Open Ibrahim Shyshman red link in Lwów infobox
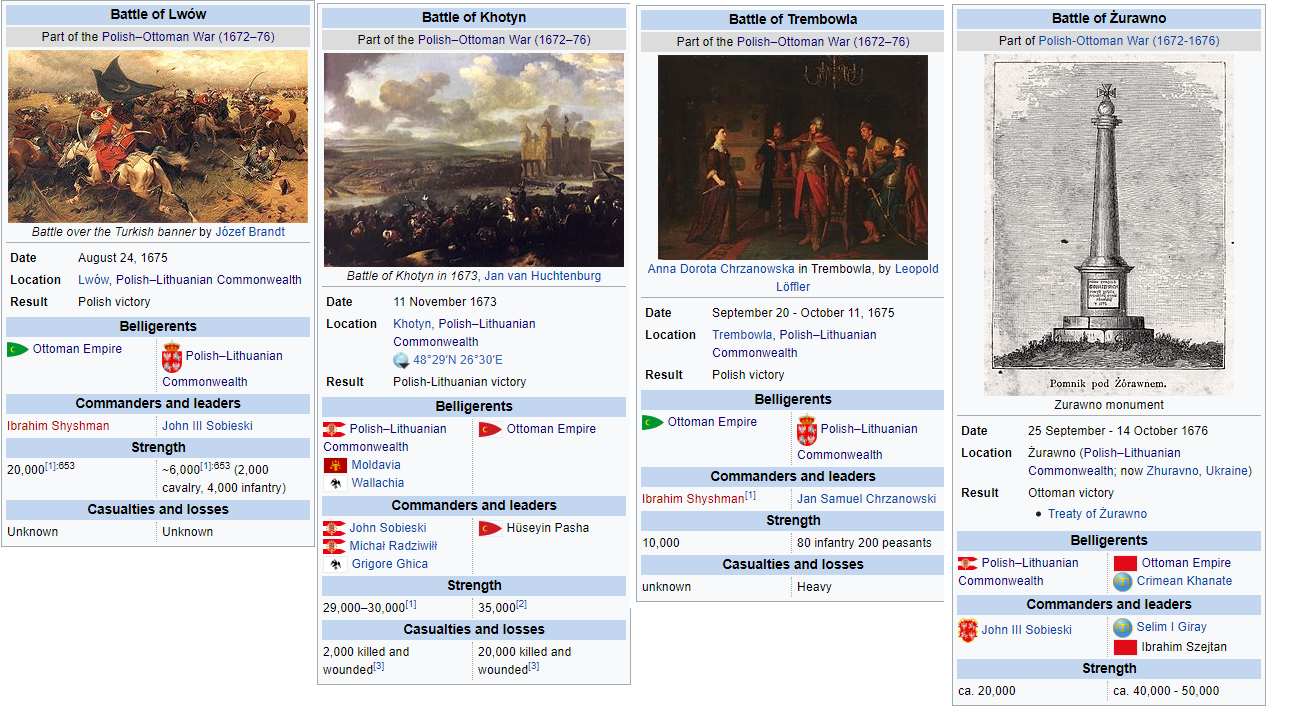Image resolution: width=1293 pixels, height=721 pixels. pyautogui.click(x=58, y=426)
